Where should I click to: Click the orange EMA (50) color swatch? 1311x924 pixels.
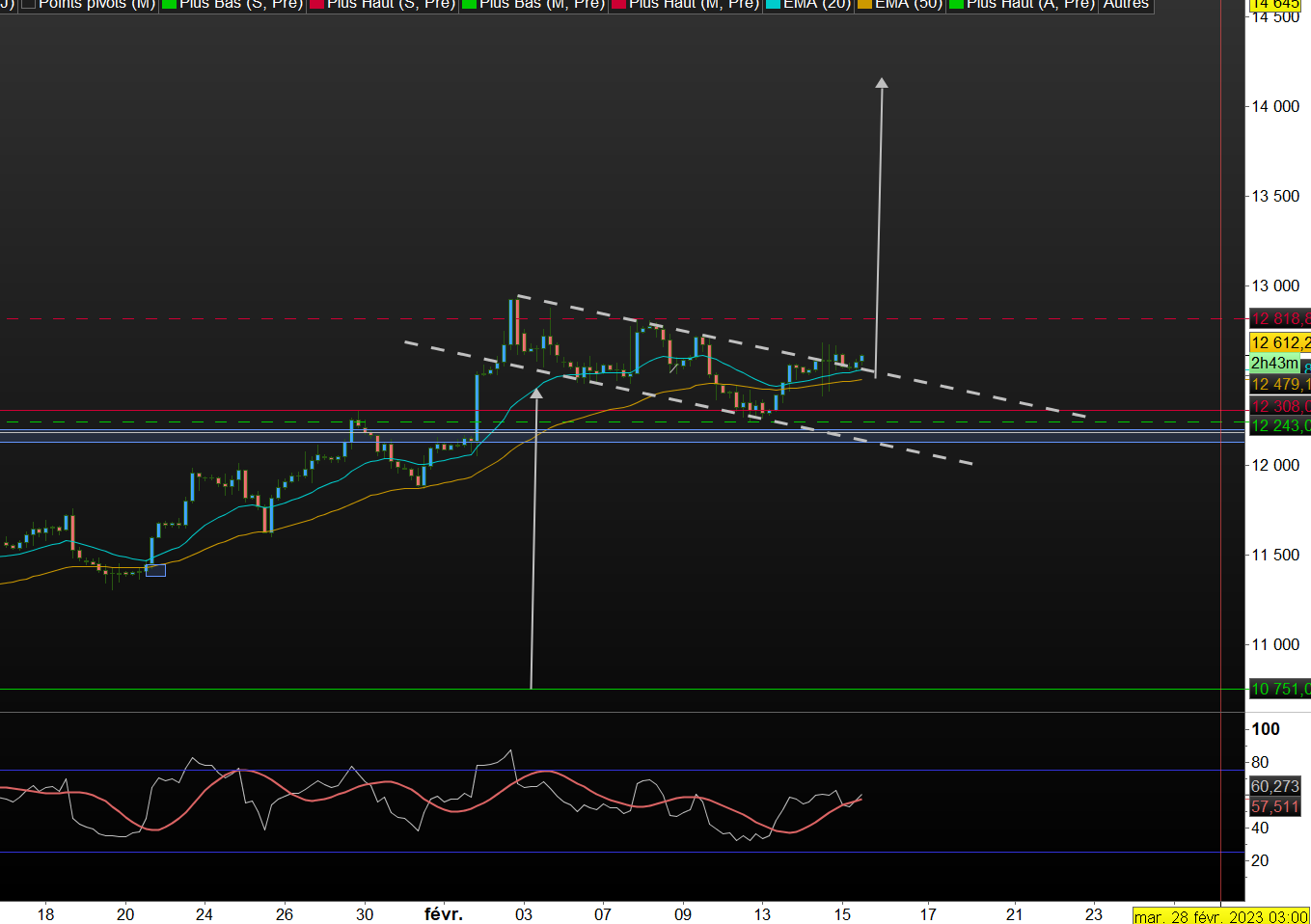(864, 5)
